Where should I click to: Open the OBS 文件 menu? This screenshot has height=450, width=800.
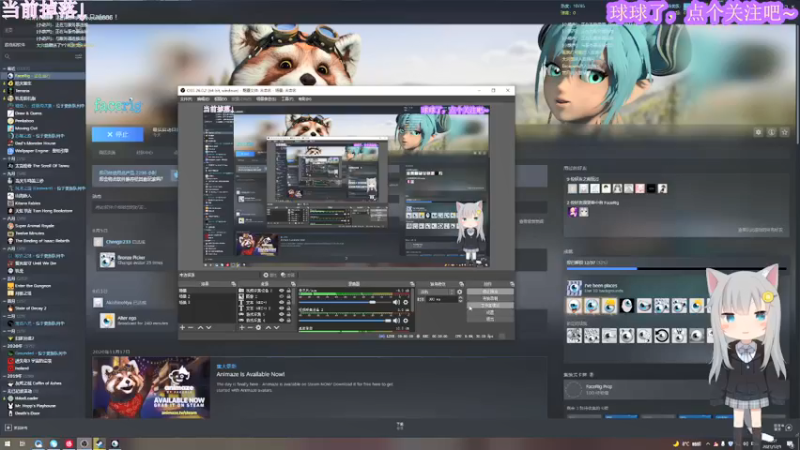[x=186, y=99]
